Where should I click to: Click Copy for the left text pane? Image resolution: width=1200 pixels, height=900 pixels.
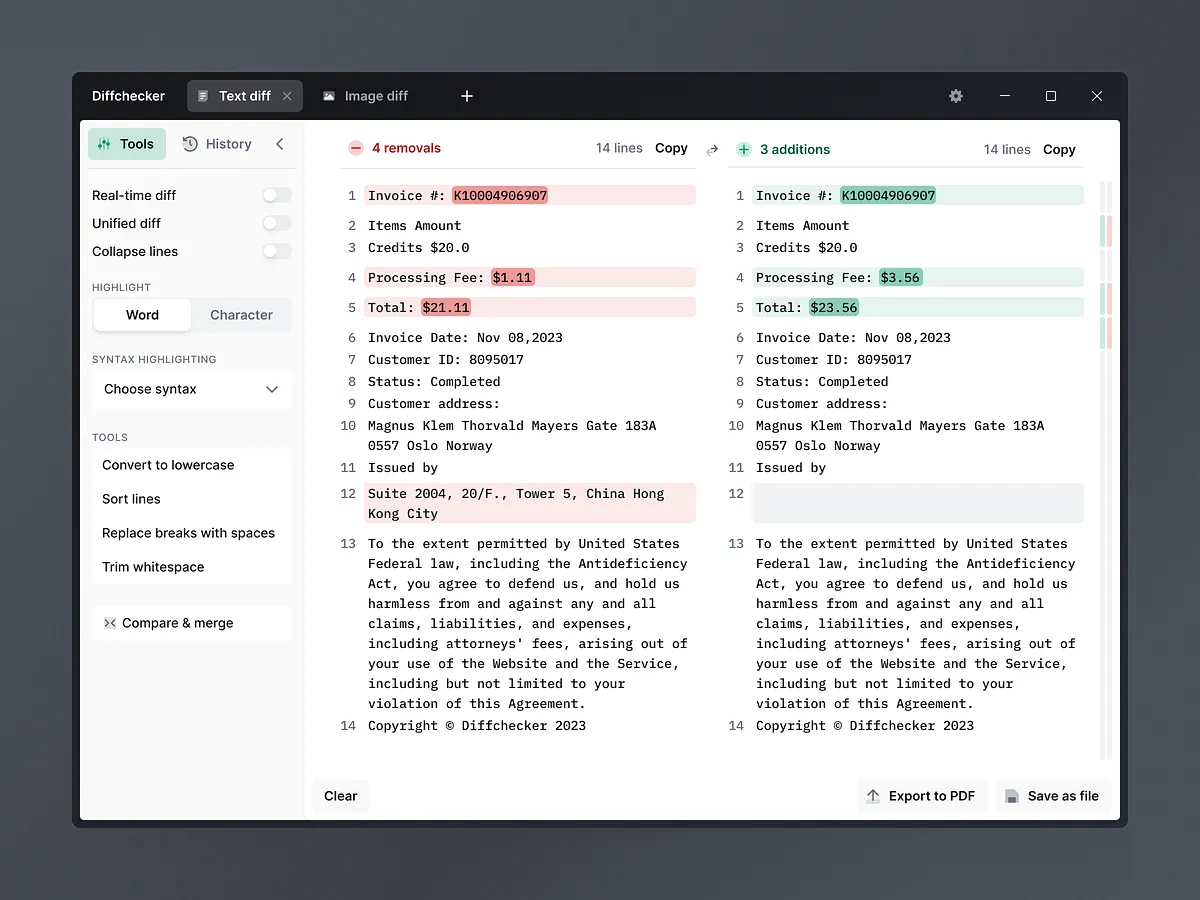(x=671, y=148)
